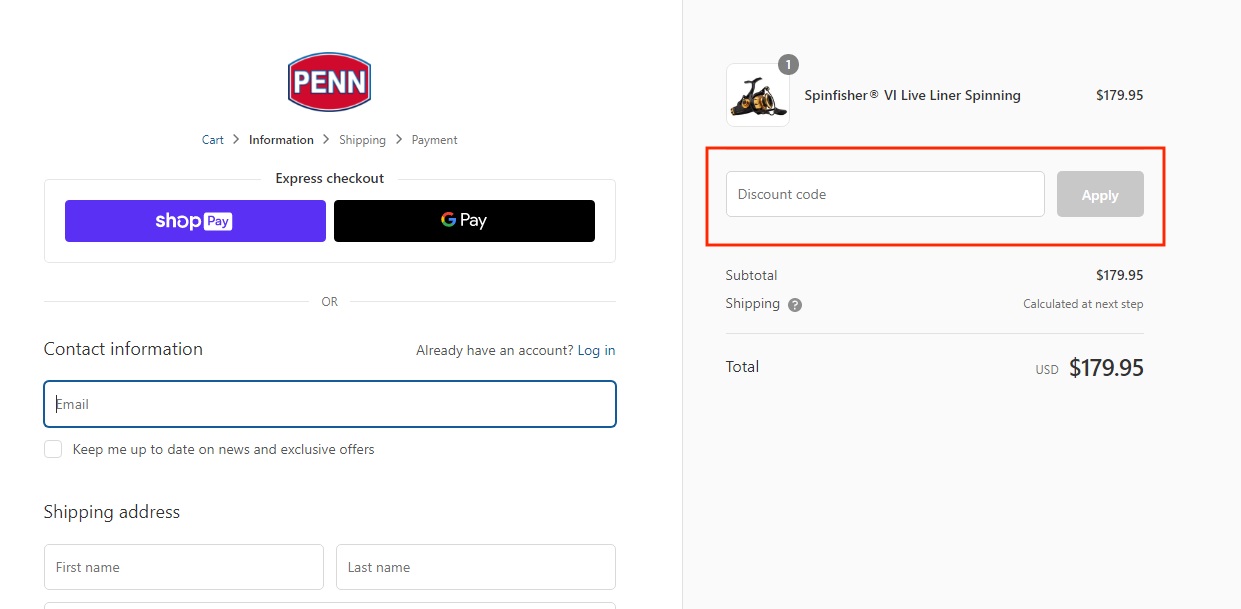Click the Total amount $179.95 with USD
The image size is (1241, 609).
pos(1089,368)
